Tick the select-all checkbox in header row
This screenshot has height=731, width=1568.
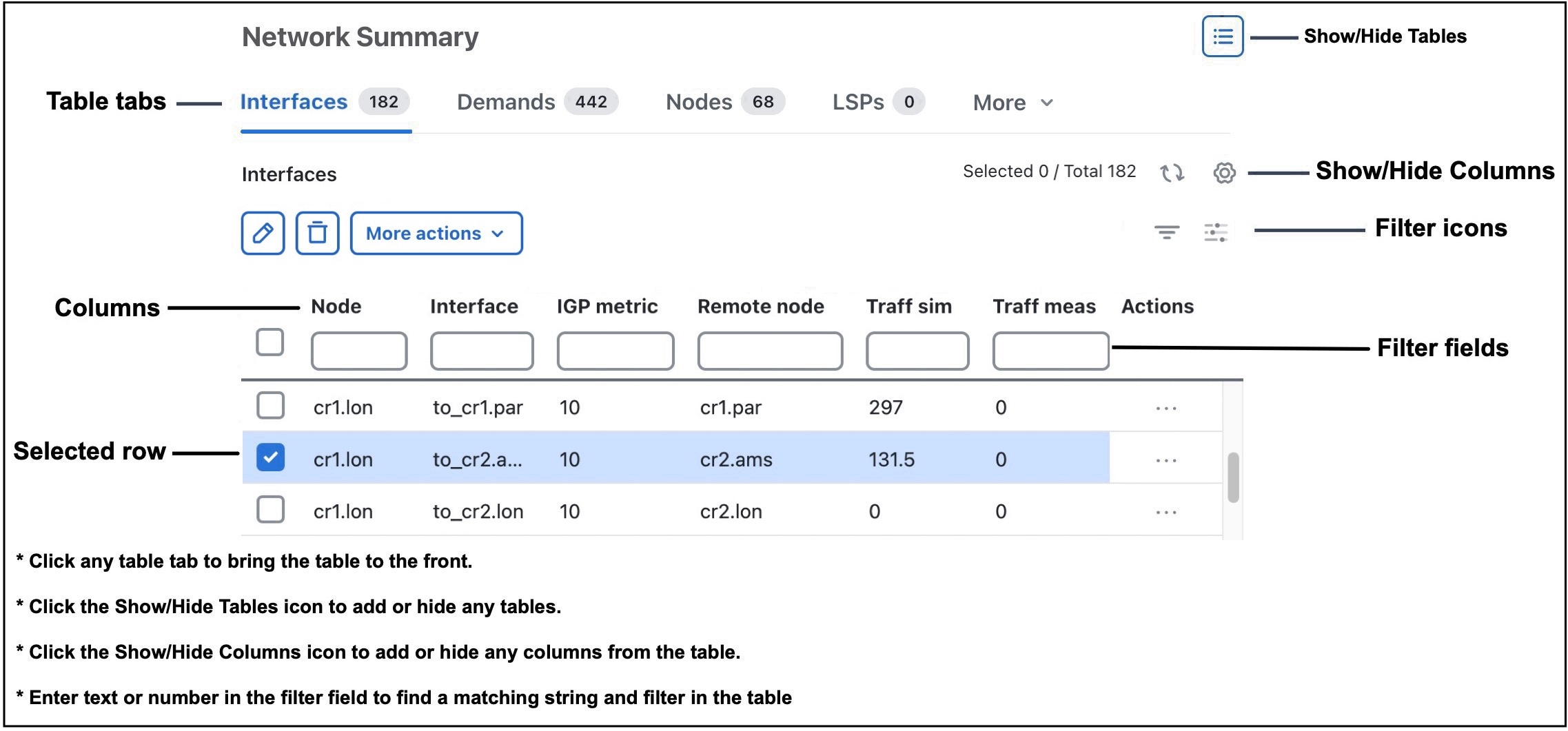[x=269, y=342]
